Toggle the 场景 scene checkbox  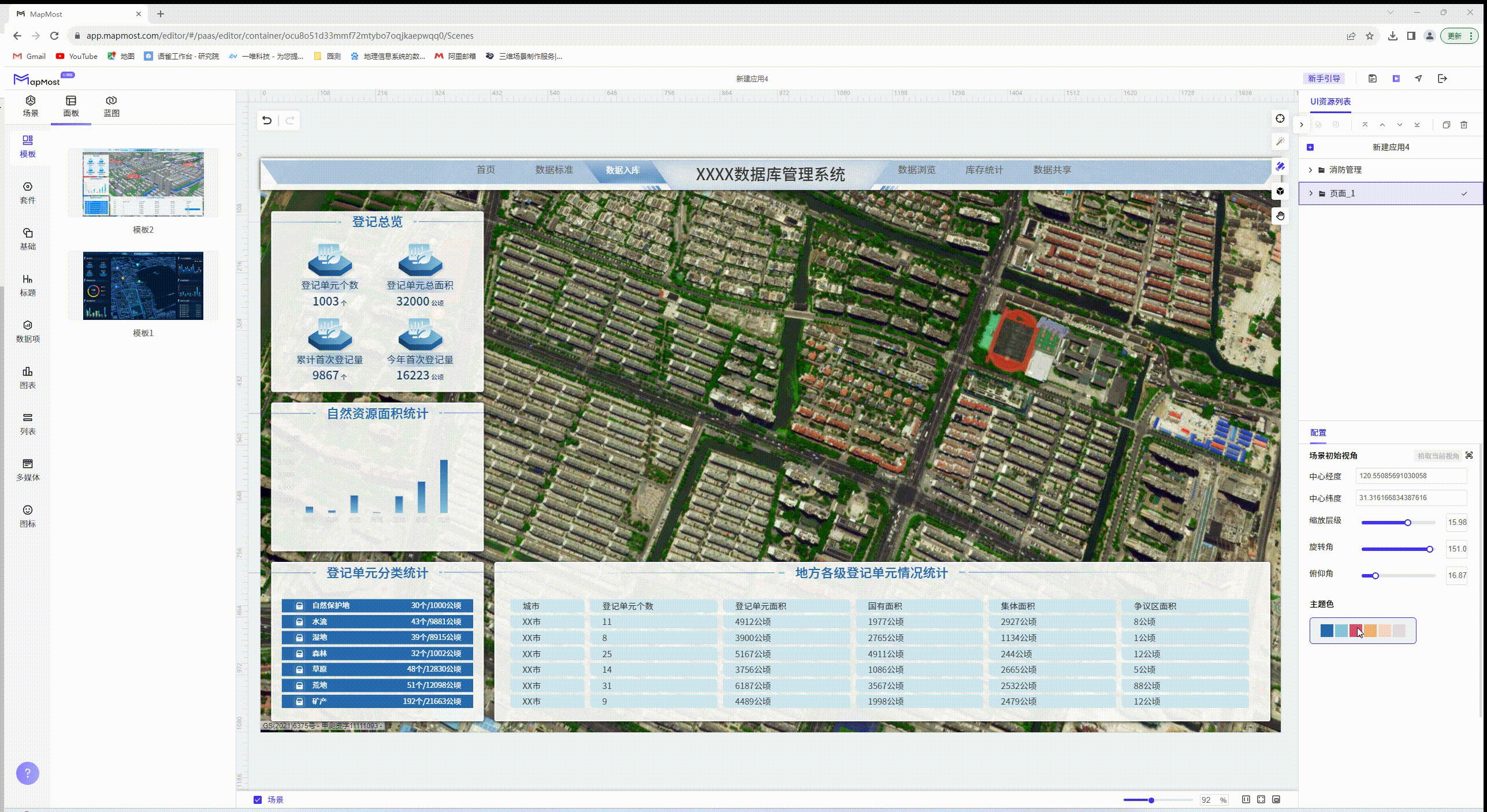258,800
